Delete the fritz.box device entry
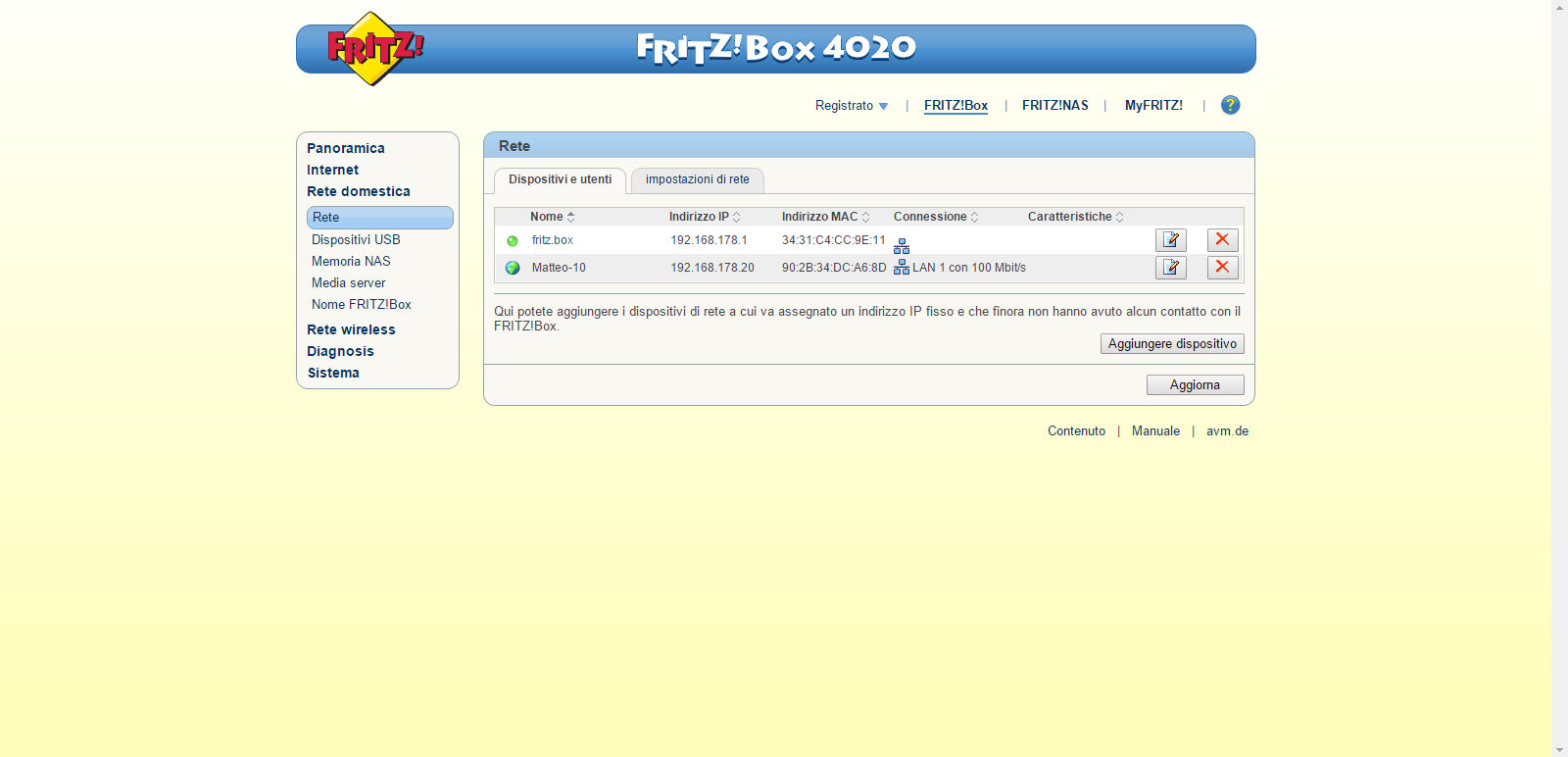Image resolution: width=1568 pixels, height=757 pixels. click(x=1222, y=240)
